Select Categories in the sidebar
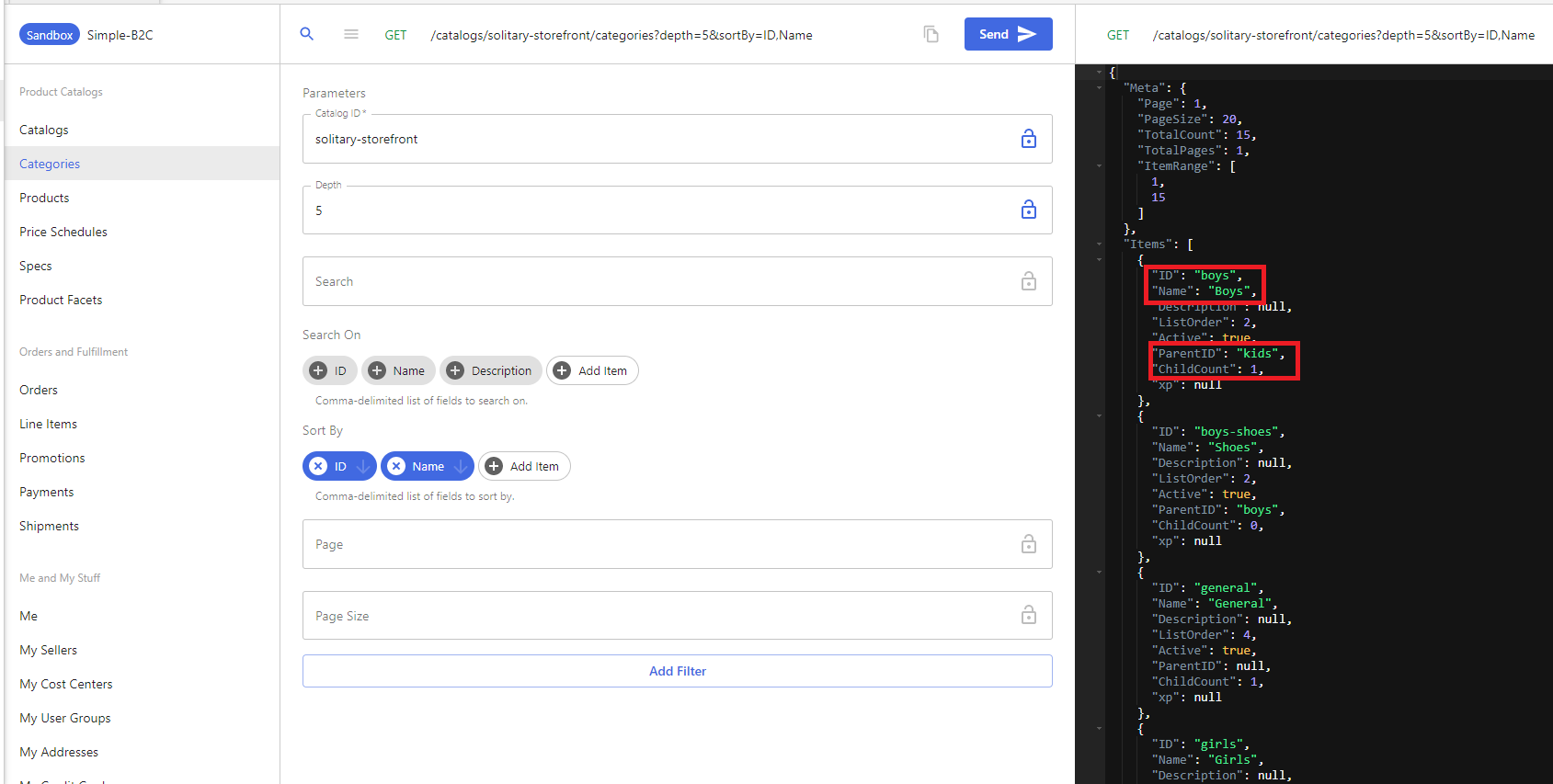The image size is (1553, 784). [142, 164]
